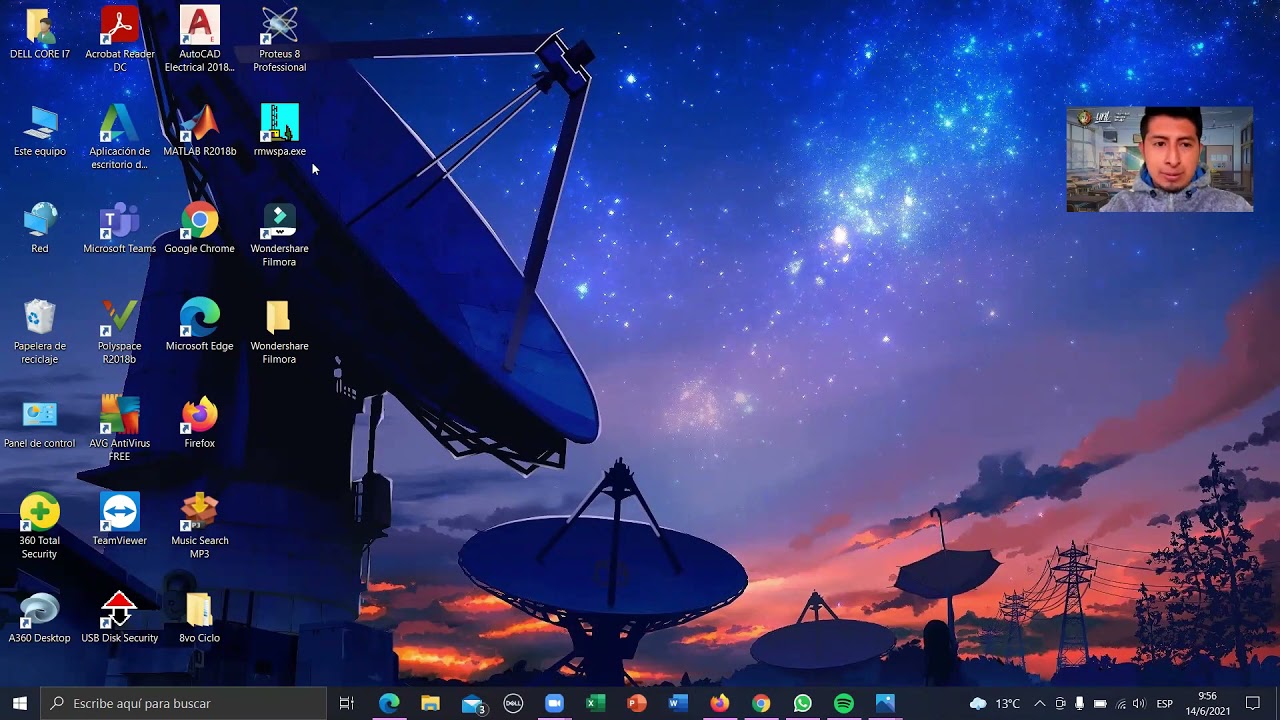1280x720 pixels.
Task: Click the webcam video thumbnail
Action: (1160, 160)
